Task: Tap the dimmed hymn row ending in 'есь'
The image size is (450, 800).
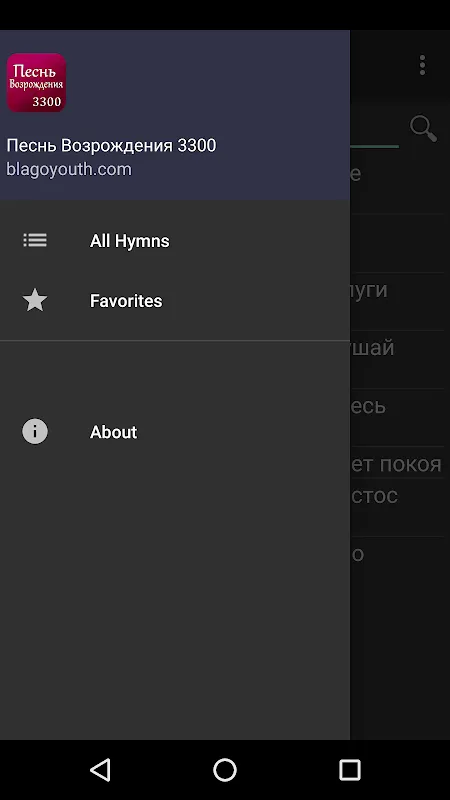Action: click(x=400, y=417)
